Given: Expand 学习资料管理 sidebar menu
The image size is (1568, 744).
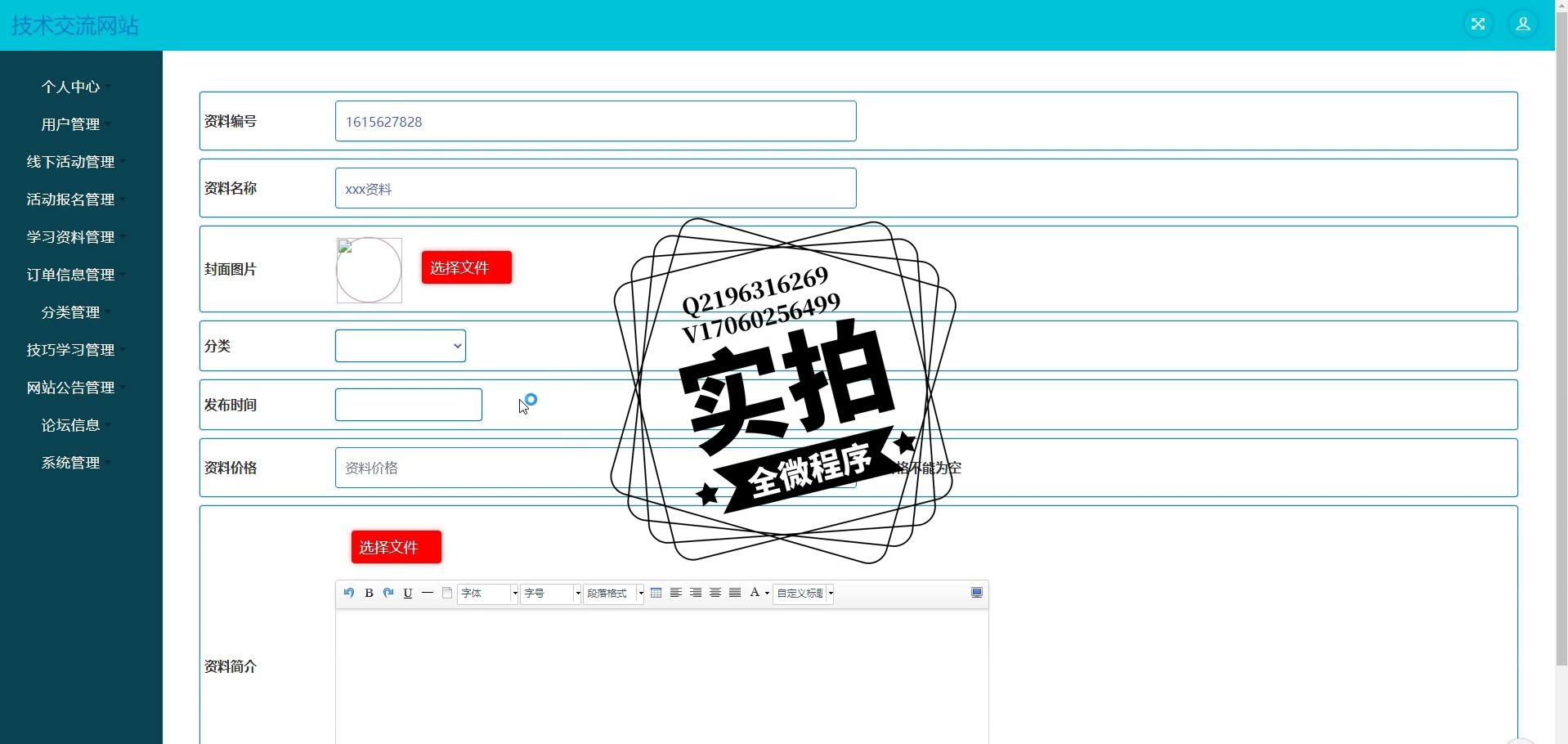Looking at the screenshot, I should pyautogui.click(x=75, y=237).
